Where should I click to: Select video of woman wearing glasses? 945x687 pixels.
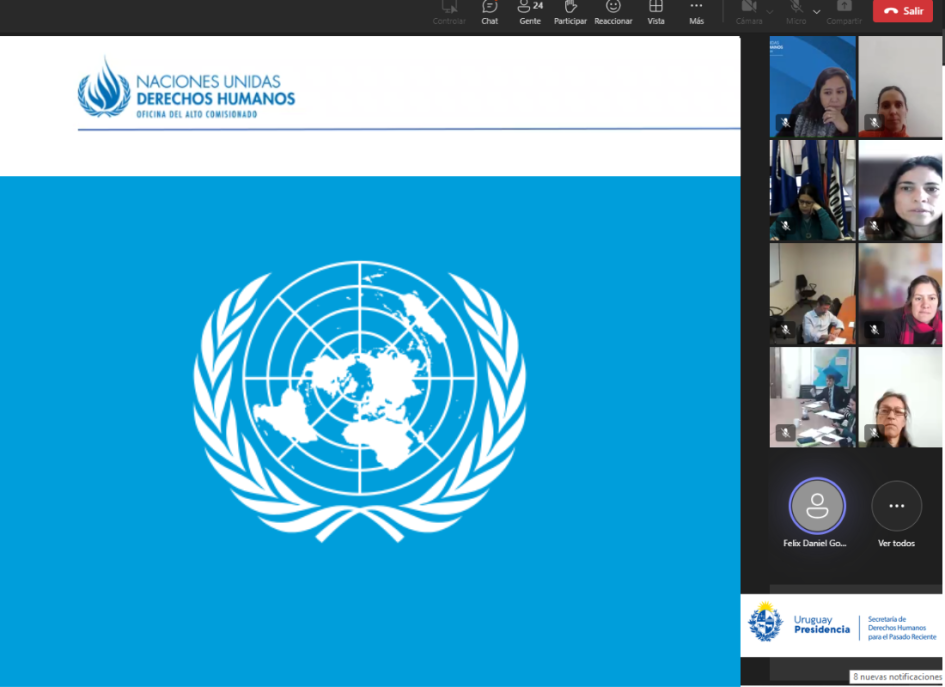pos(900,397)
